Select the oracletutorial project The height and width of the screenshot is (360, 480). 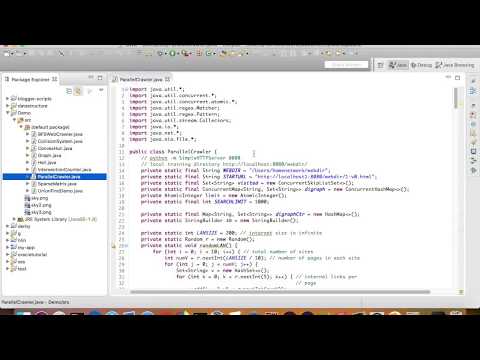tap(32, 254)
